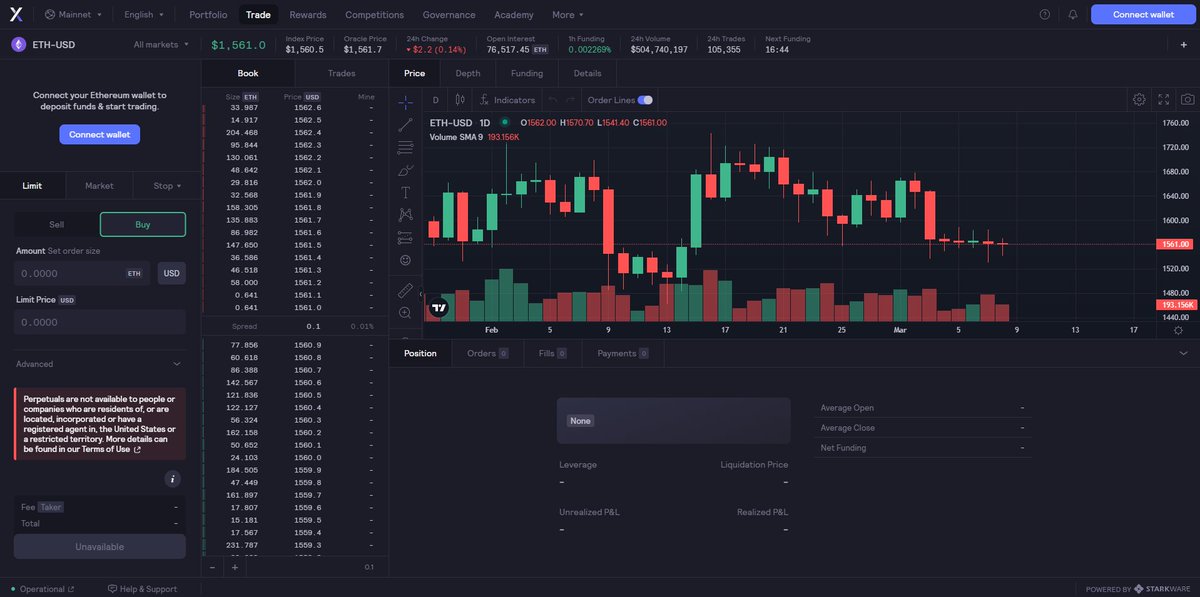Open Help & Support
The image size is (1200, 597).
pyautogui.click(x=142, y=589)
